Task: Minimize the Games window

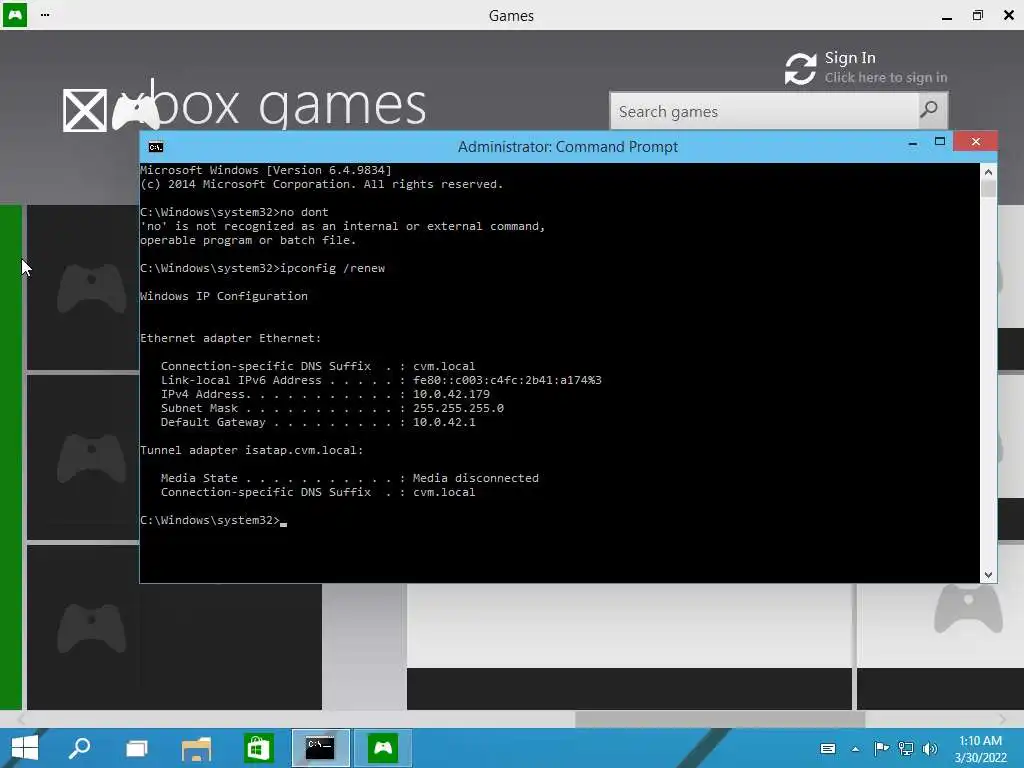Action: (947, 16)
